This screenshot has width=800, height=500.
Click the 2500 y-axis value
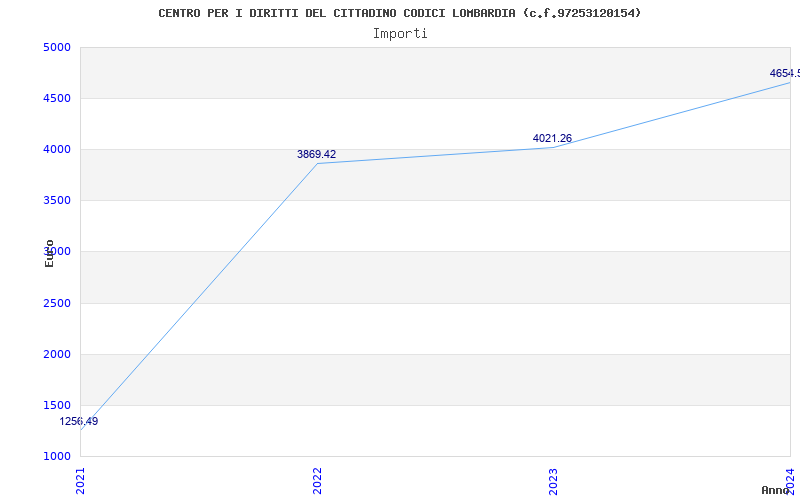[x=57, y=304]
